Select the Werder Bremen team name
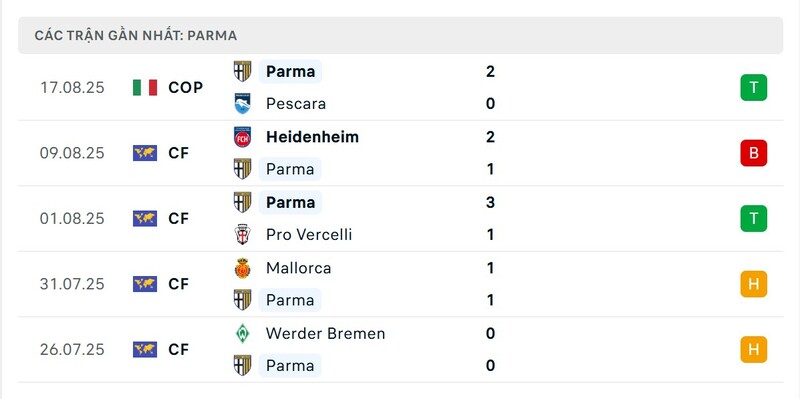800x399 pixels. (326, 333)
